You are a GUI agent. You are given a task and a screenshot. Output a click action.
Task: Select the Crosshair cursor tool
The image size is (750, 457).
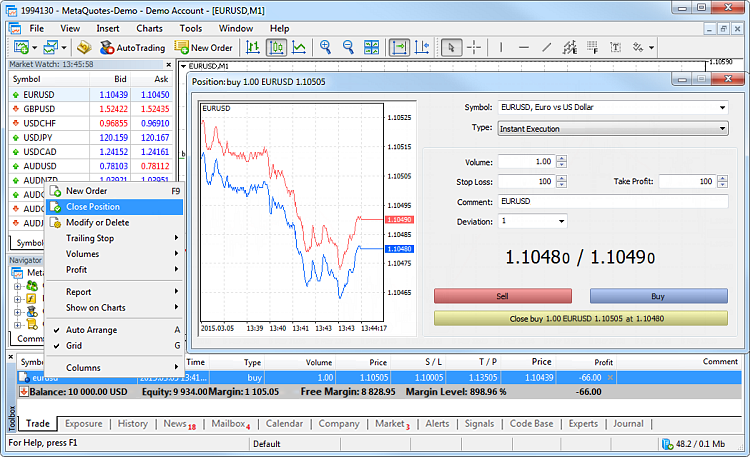pos(474,47)
